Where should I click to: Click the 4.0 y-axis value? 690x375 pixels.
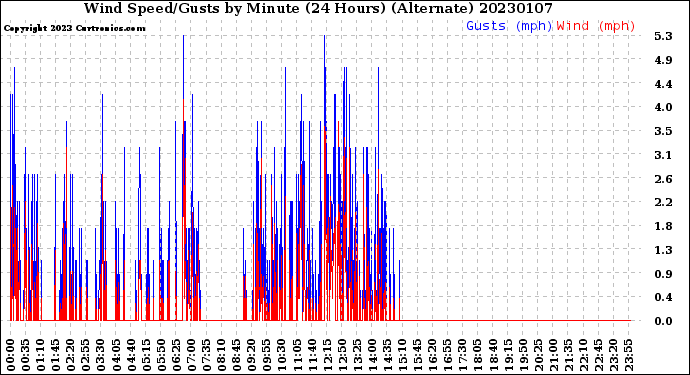click(x=663, y=107)
